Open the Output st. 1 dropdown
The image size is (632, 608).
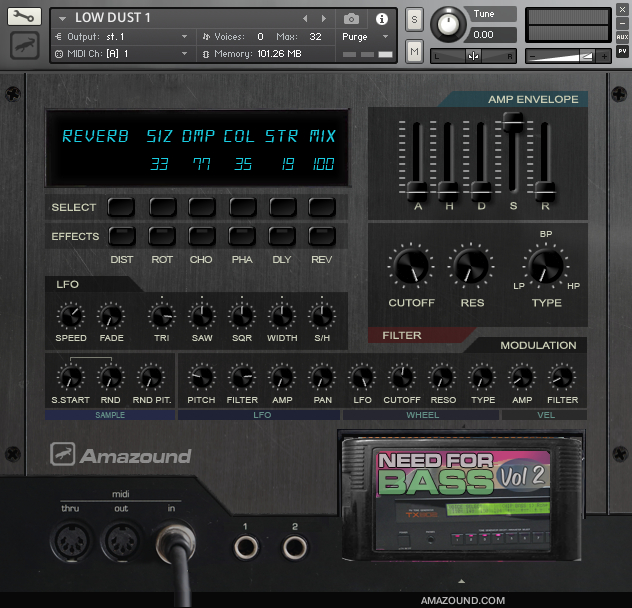(x=122, y=37)
